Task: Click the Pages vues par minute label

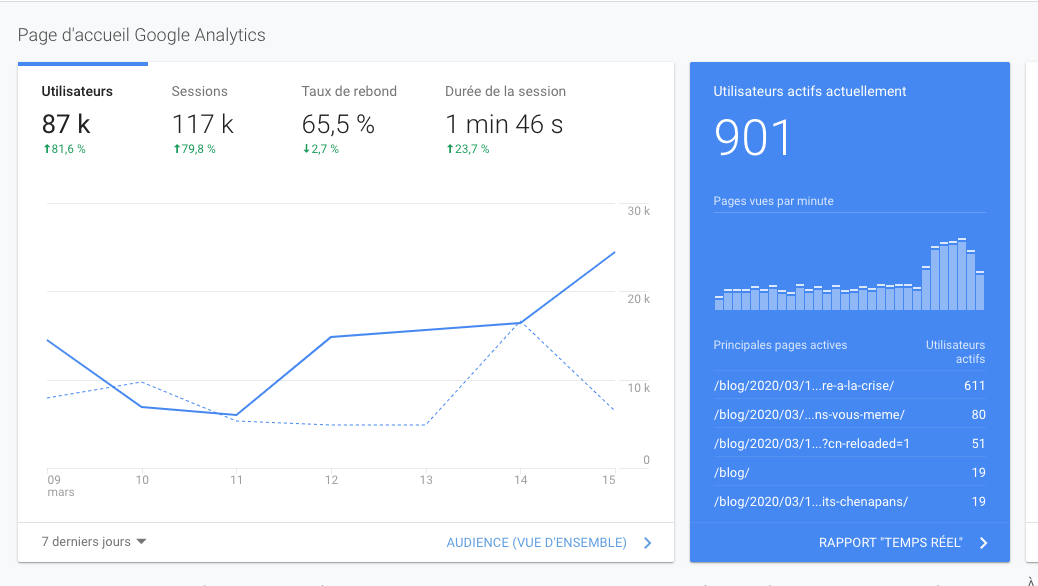Action: [773, 201]
